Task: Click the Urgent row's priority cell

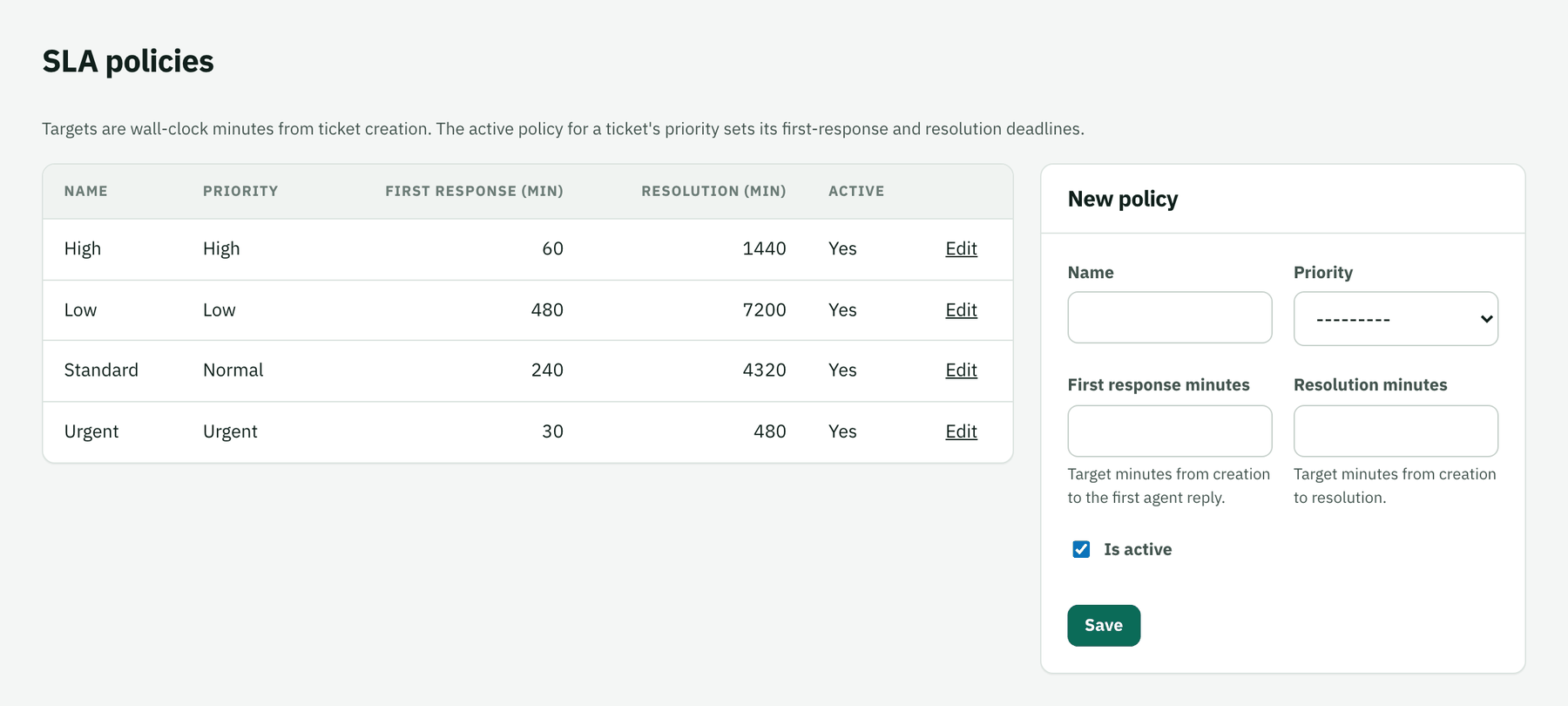Action: 230,431
